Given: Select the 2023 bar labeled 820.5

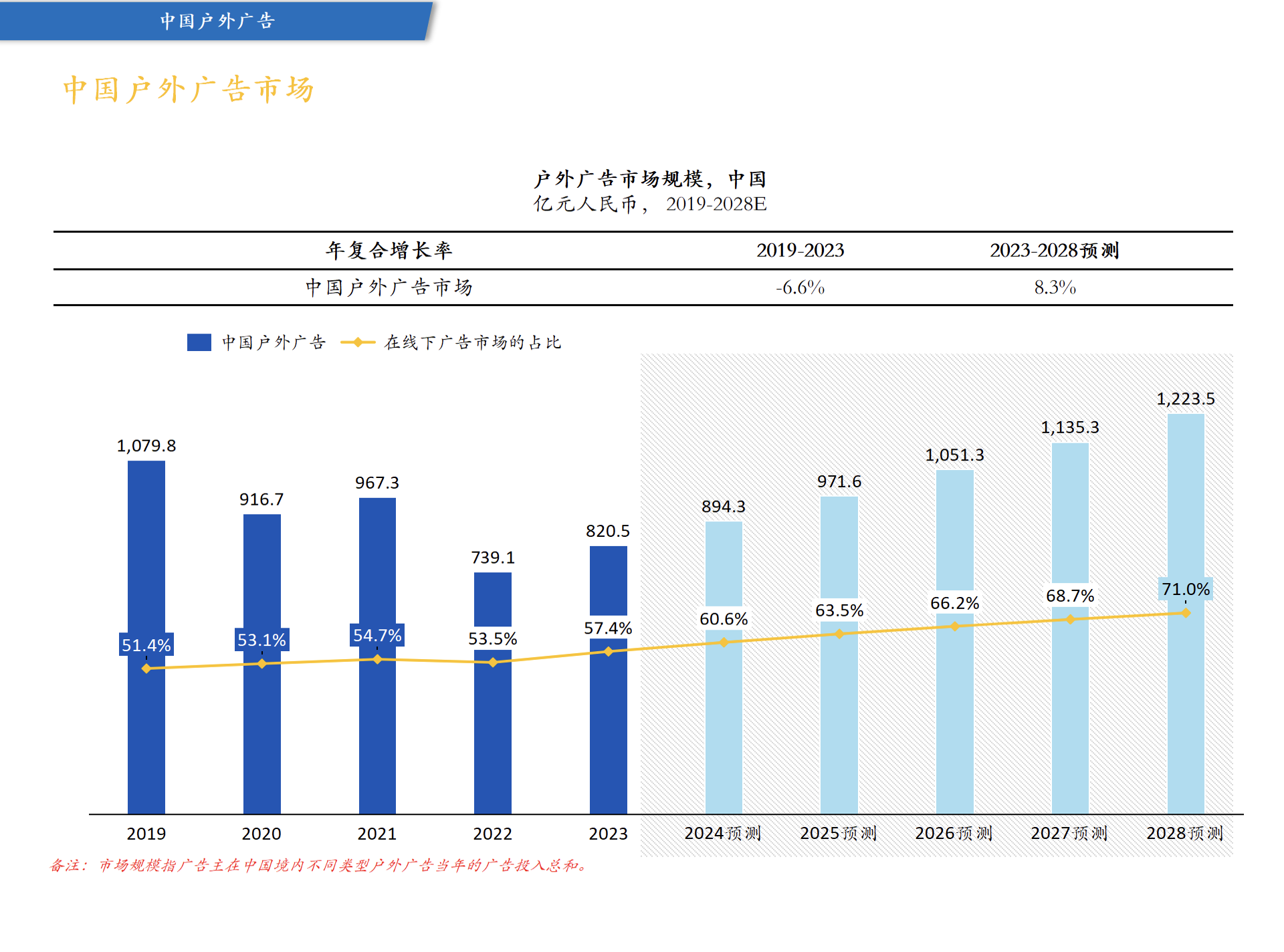Looking at the screenshot, I should [609, 680].
